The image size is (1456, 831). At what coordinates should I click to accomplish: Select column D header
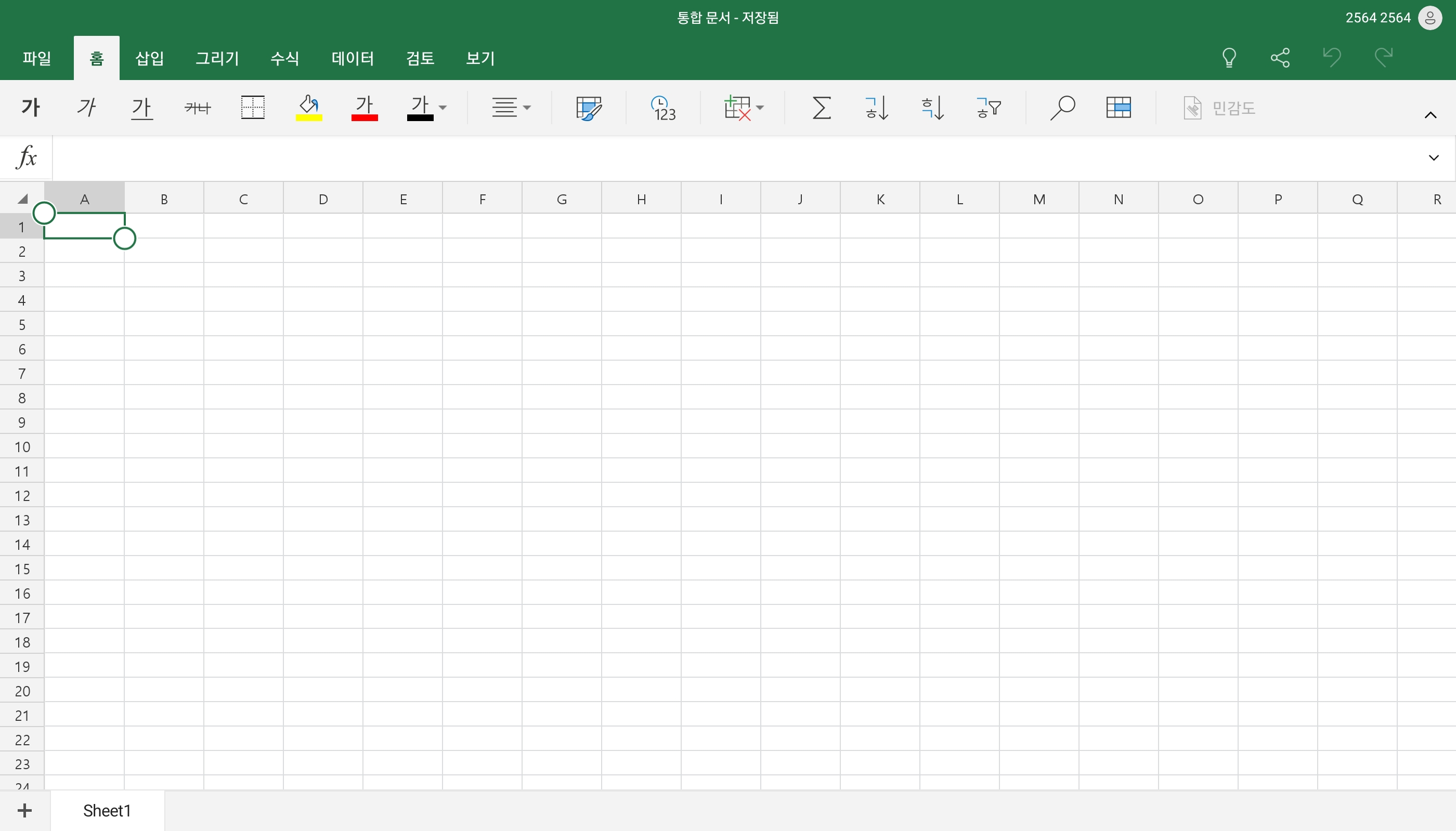pos(323,199)
